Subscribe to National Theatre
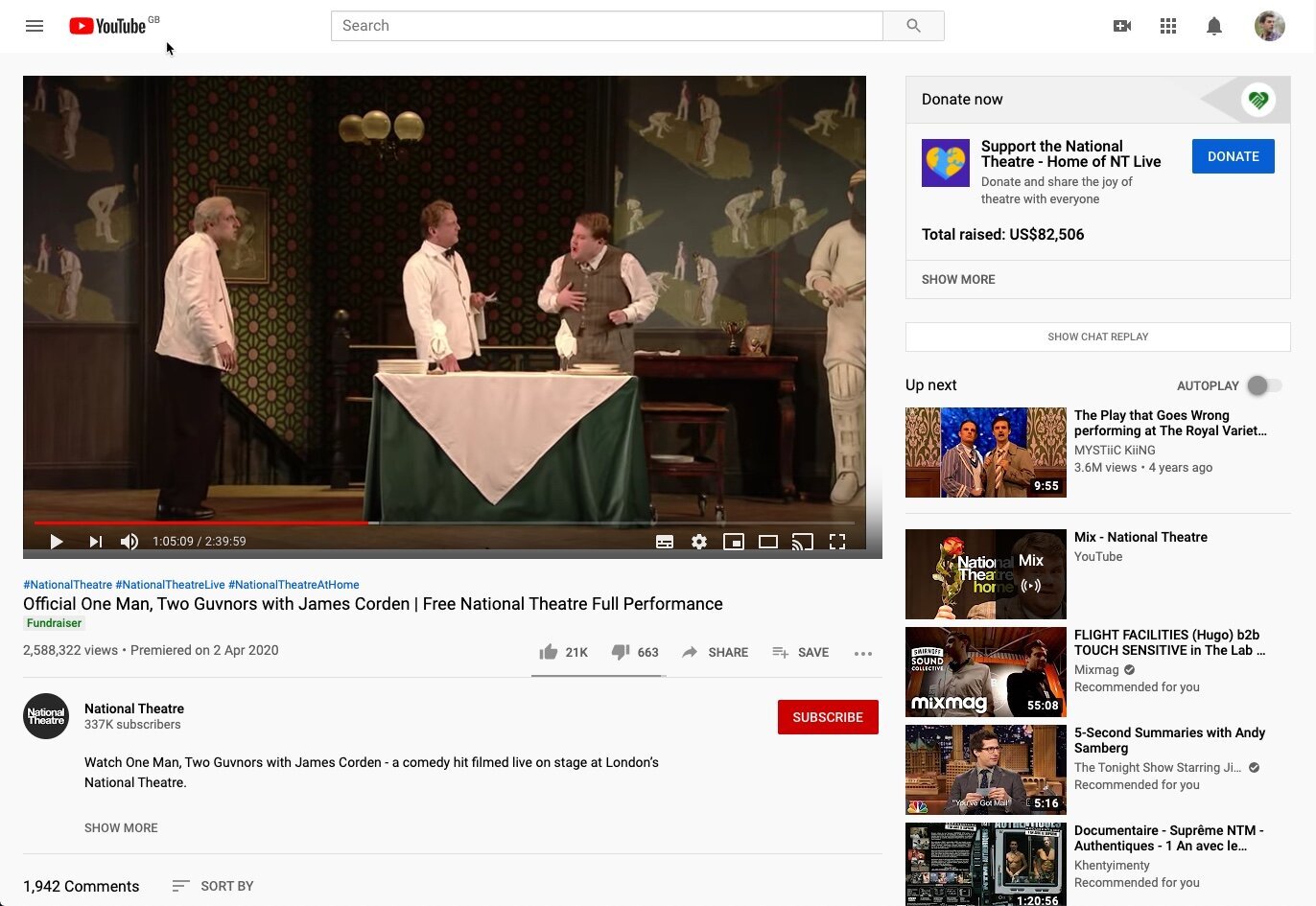This screenshot has height=906, width=1316. (x=828, y=717)
